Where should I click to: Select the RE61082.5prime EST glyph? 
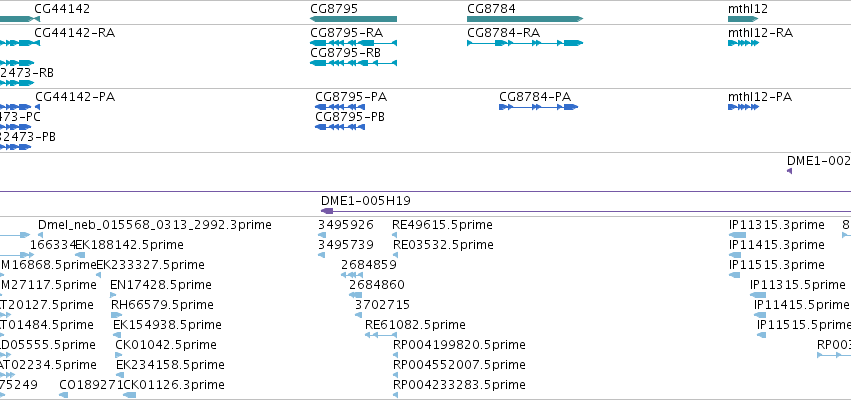379,335
